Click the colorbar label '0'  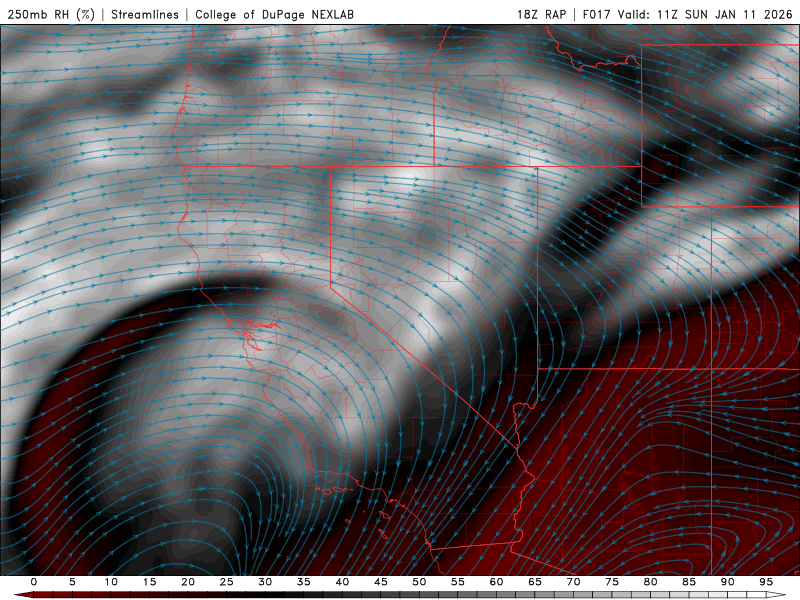coord(34,582)
